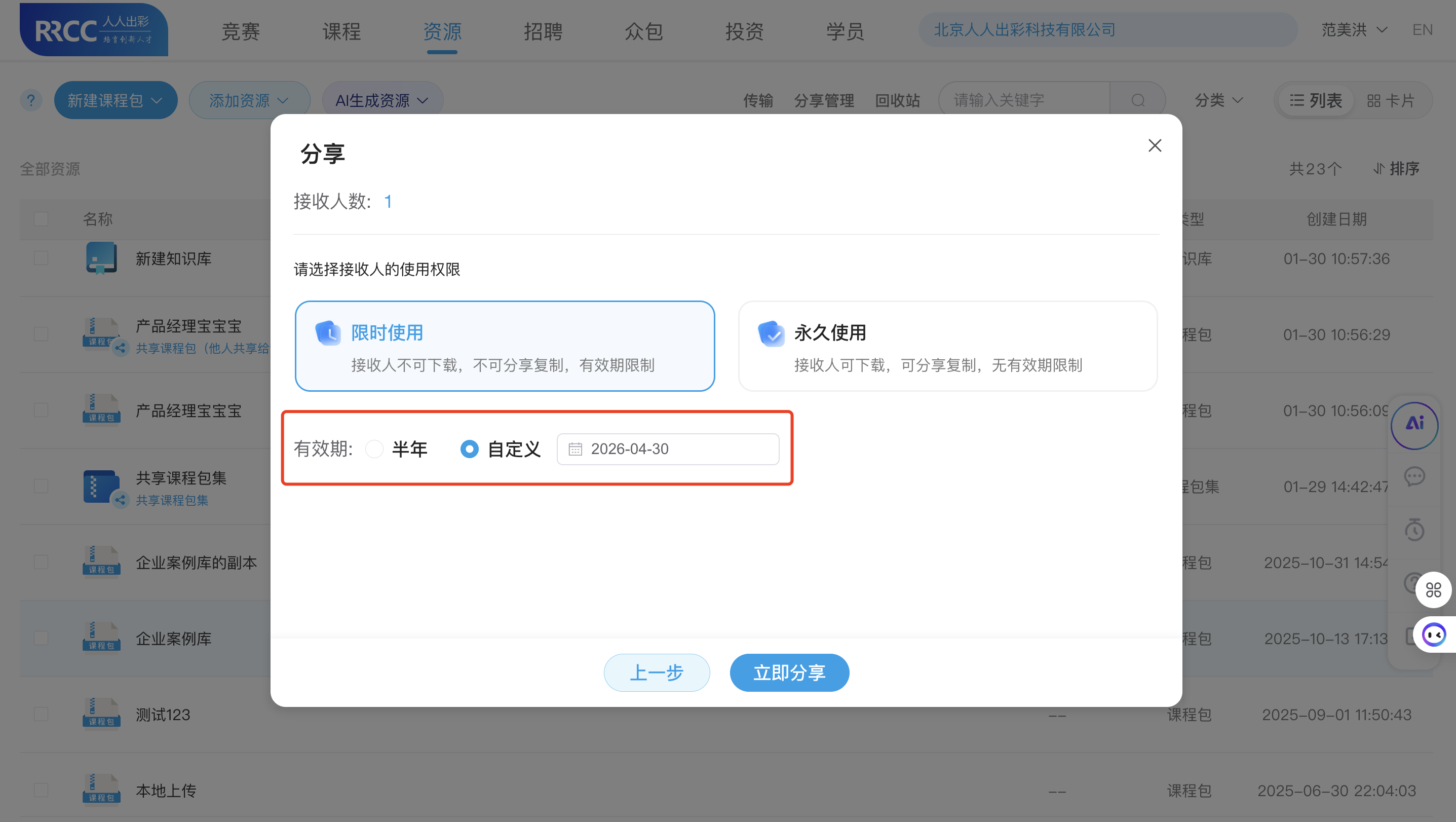The image size is (1456, 822).
Task: Click the search magnifier icon
Action: 1137,100
